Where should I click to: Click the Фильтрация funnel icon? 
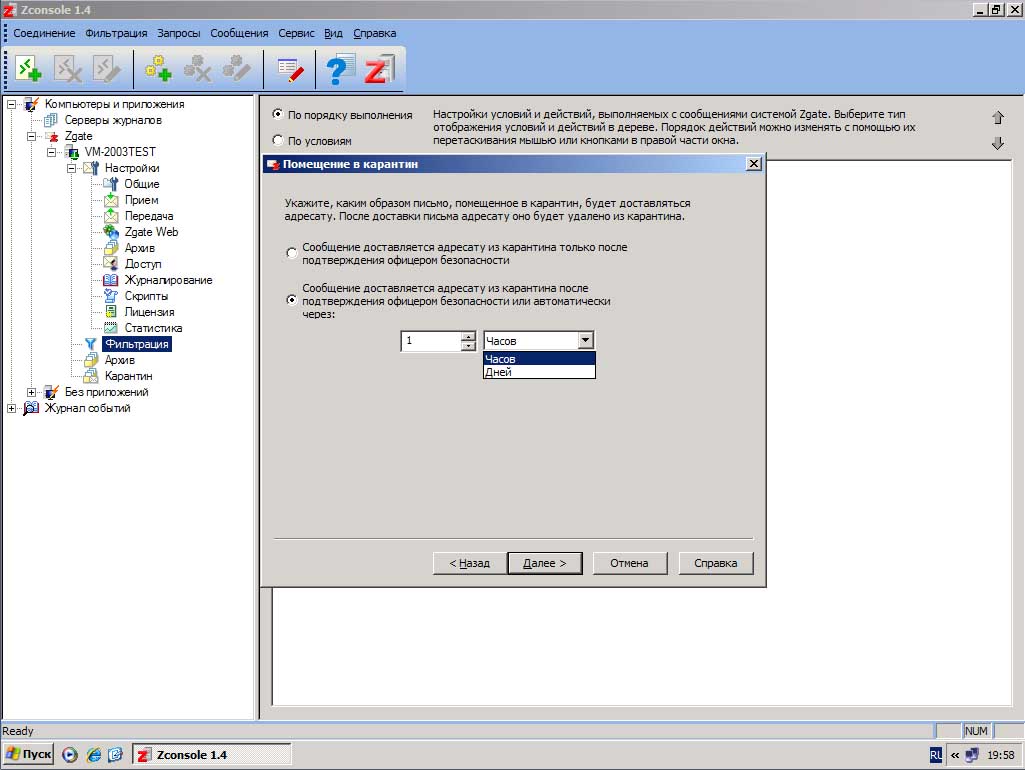tap(91, 344)
